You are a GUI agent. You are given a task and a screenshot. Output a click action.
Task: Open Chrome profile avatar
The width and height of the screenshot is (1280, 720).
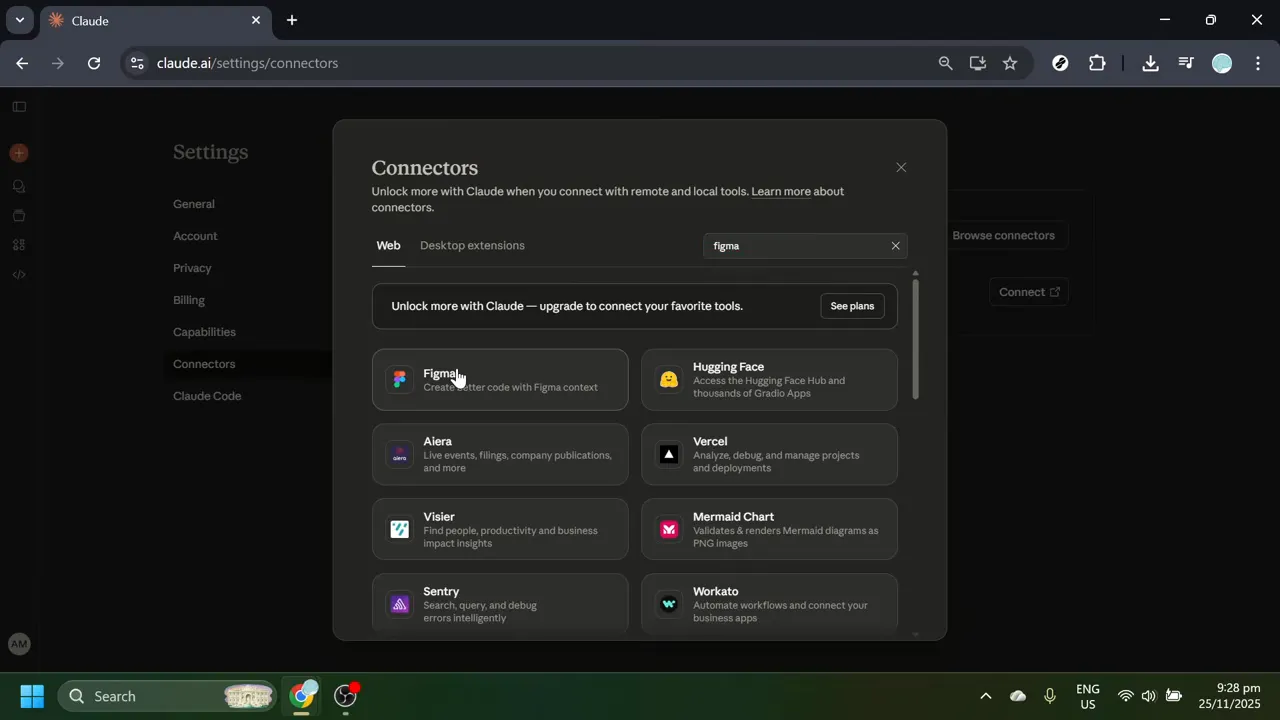[1222, 63]
